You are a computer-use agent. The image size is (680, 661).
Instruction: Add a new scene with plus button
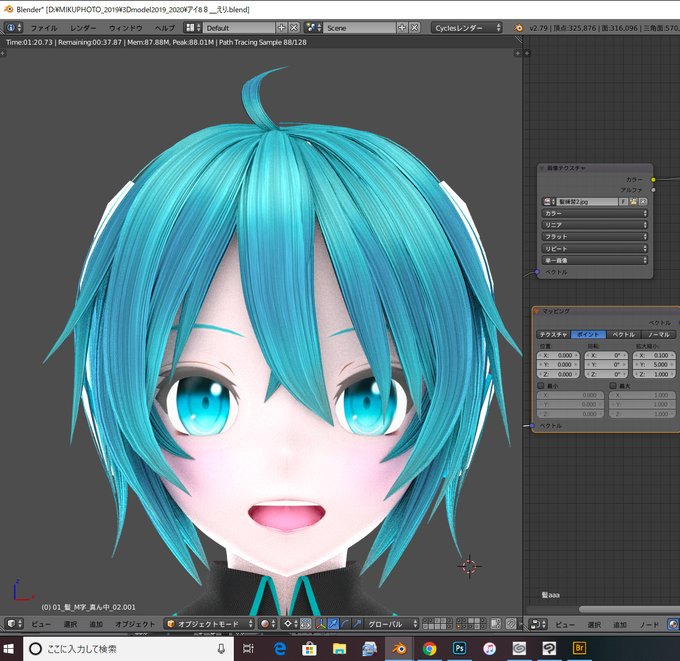click(x=402, y=28)
